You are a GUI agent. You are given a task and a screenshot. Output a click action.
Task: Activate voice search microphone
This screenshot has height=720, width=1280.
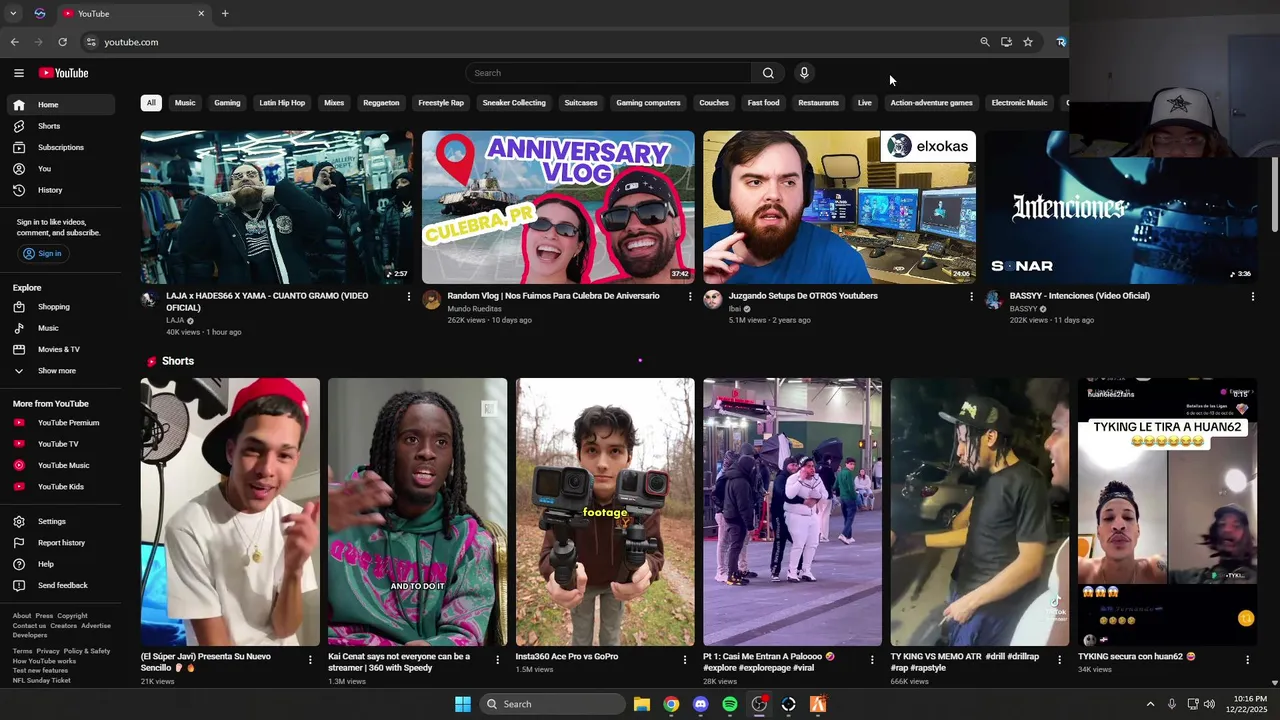point(804,73)
